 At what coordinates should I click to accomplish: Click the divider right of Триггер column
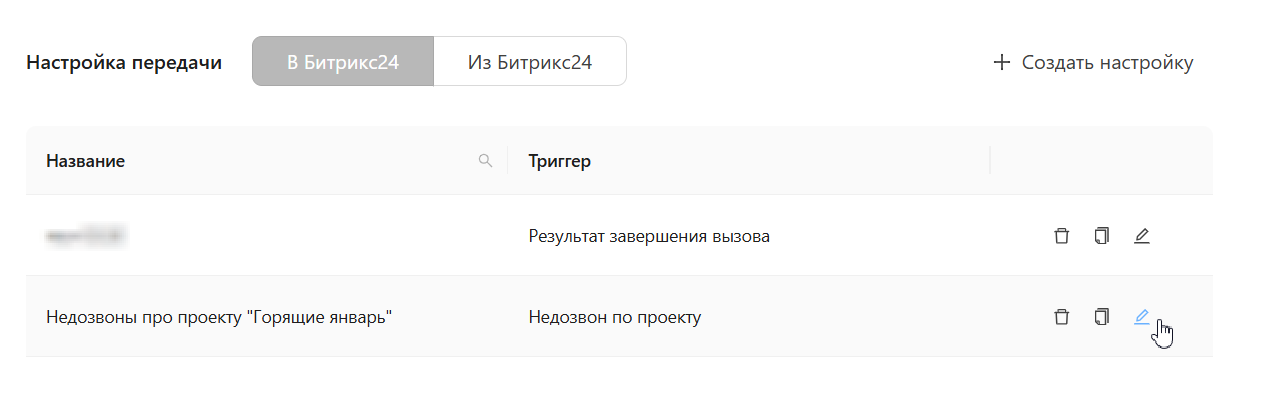pyautogui.click(x=990, y=160)
